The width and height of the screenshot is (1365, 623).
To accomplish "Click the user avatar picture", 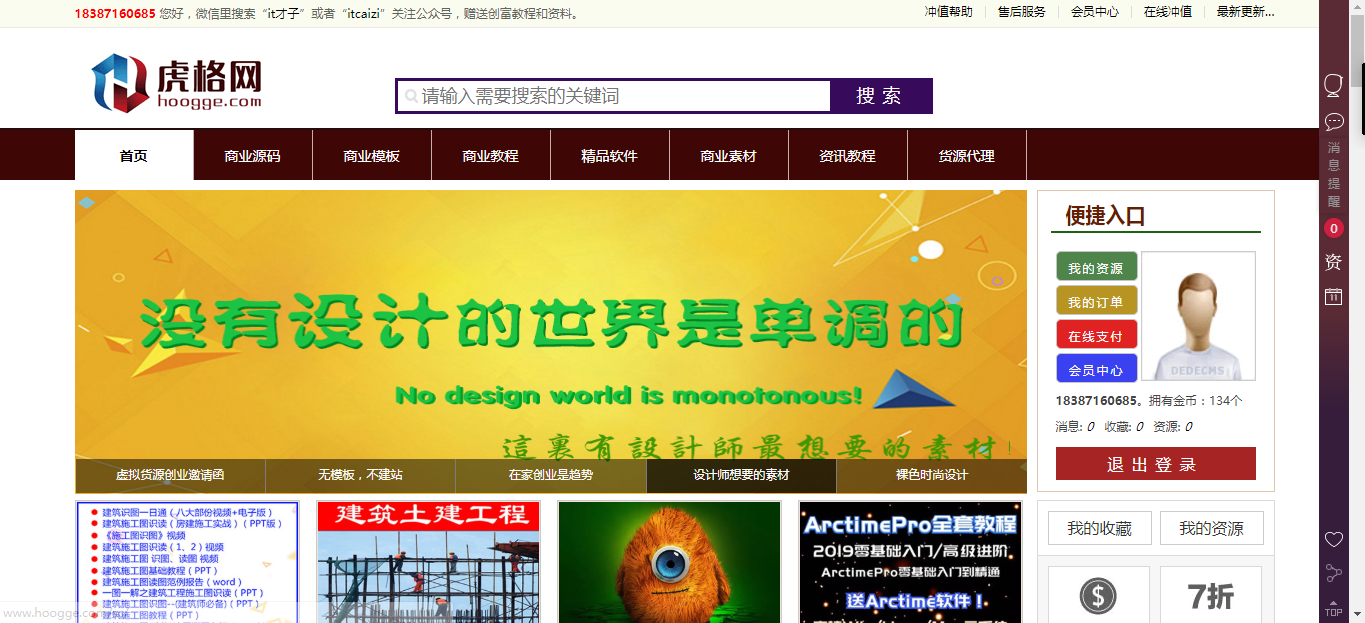I will (1198, 316).
